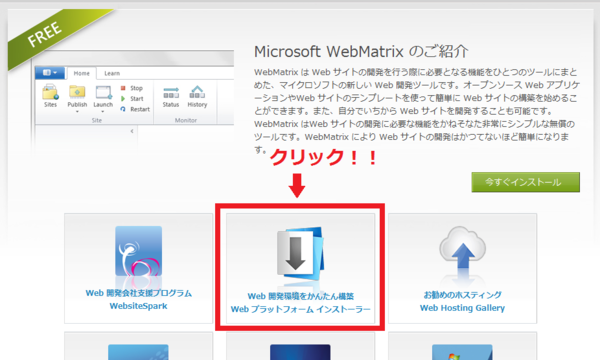Open the blue application menu dropdown
This screenshot has height=360, width=600.
click(50, 73)
